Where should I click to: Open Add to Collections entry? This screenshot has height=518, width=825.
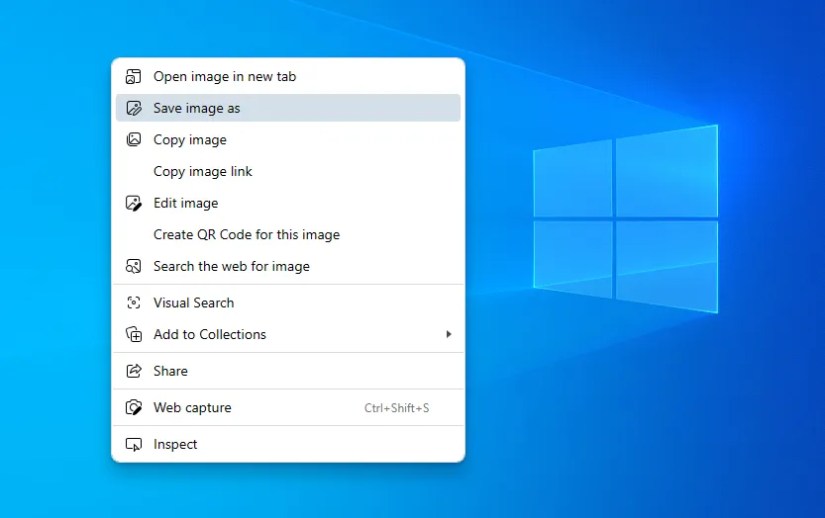(x=288, y=334)
